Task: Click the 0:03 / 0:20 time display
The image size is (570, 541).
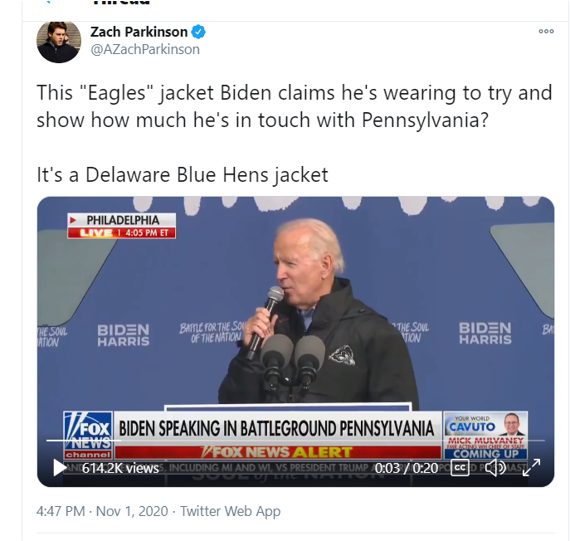Action: [406, 468]
